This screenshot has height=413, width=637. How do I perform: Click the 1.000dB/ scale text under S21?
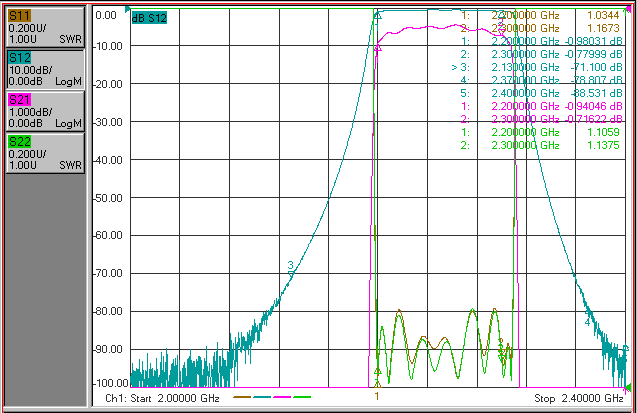click(x=30, y=112)
